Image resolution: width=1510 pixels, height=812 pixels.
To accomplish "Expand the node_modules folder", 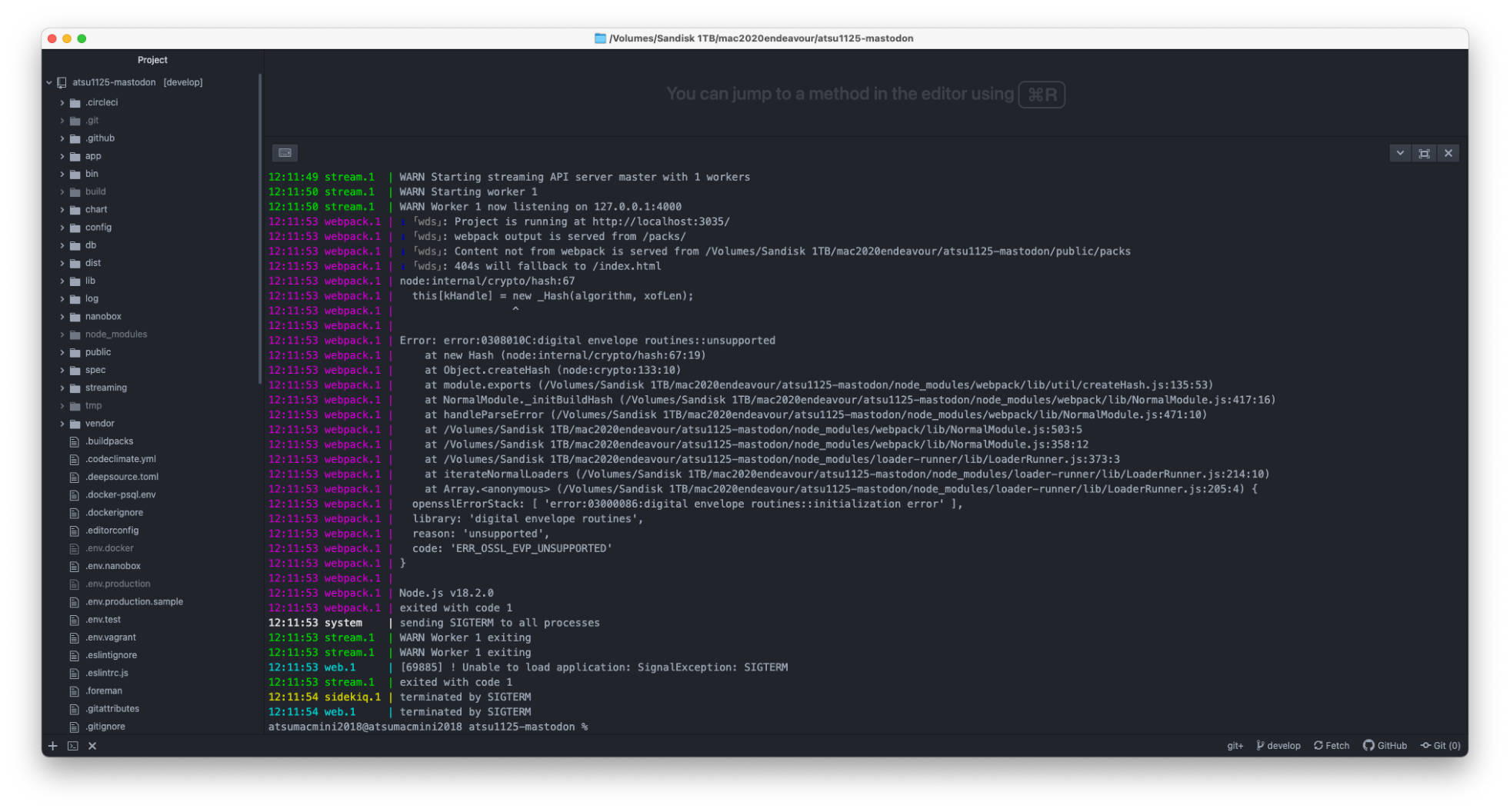I will [x=62, y=334].
